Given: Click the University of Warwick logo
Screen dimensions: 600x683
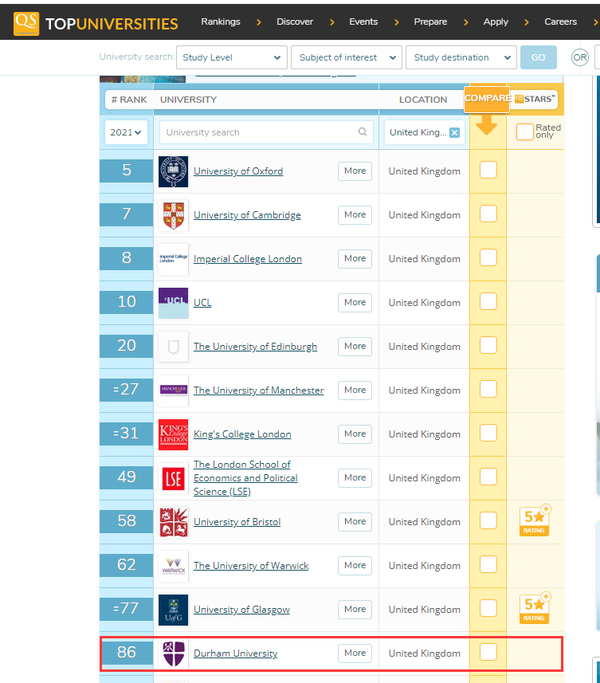Looking at the screenshot, I should click(x=173, y=566).
